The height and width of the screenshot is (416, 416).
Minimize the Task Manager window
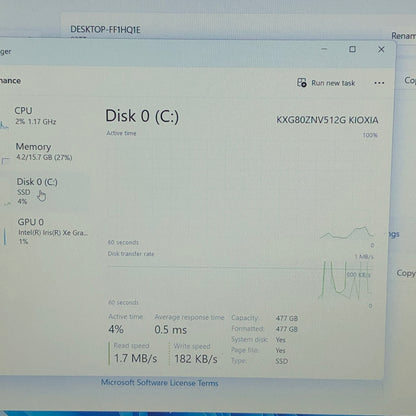point(324,49)
